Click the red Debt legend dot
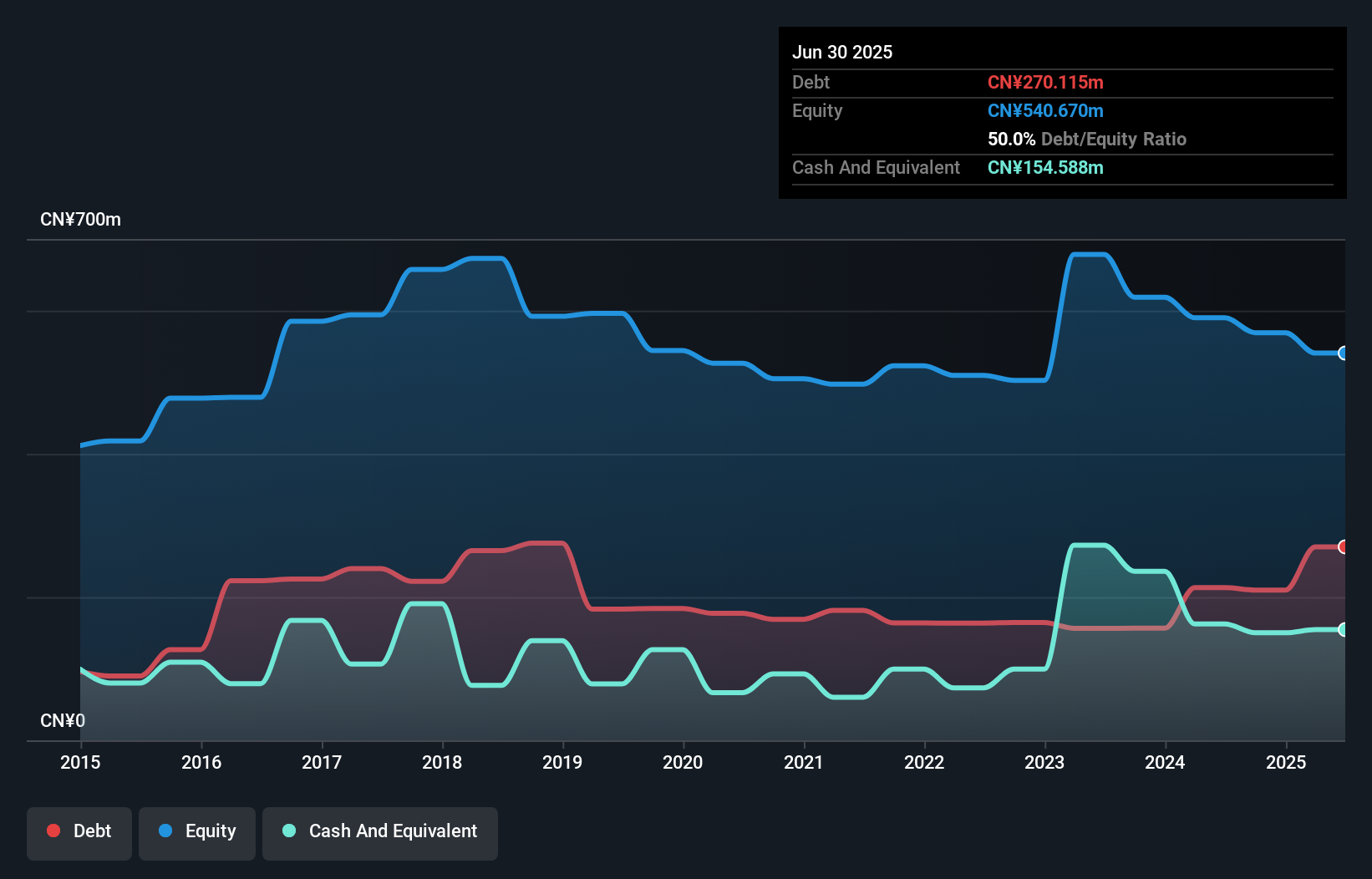1372x879 pixels. 53,831
